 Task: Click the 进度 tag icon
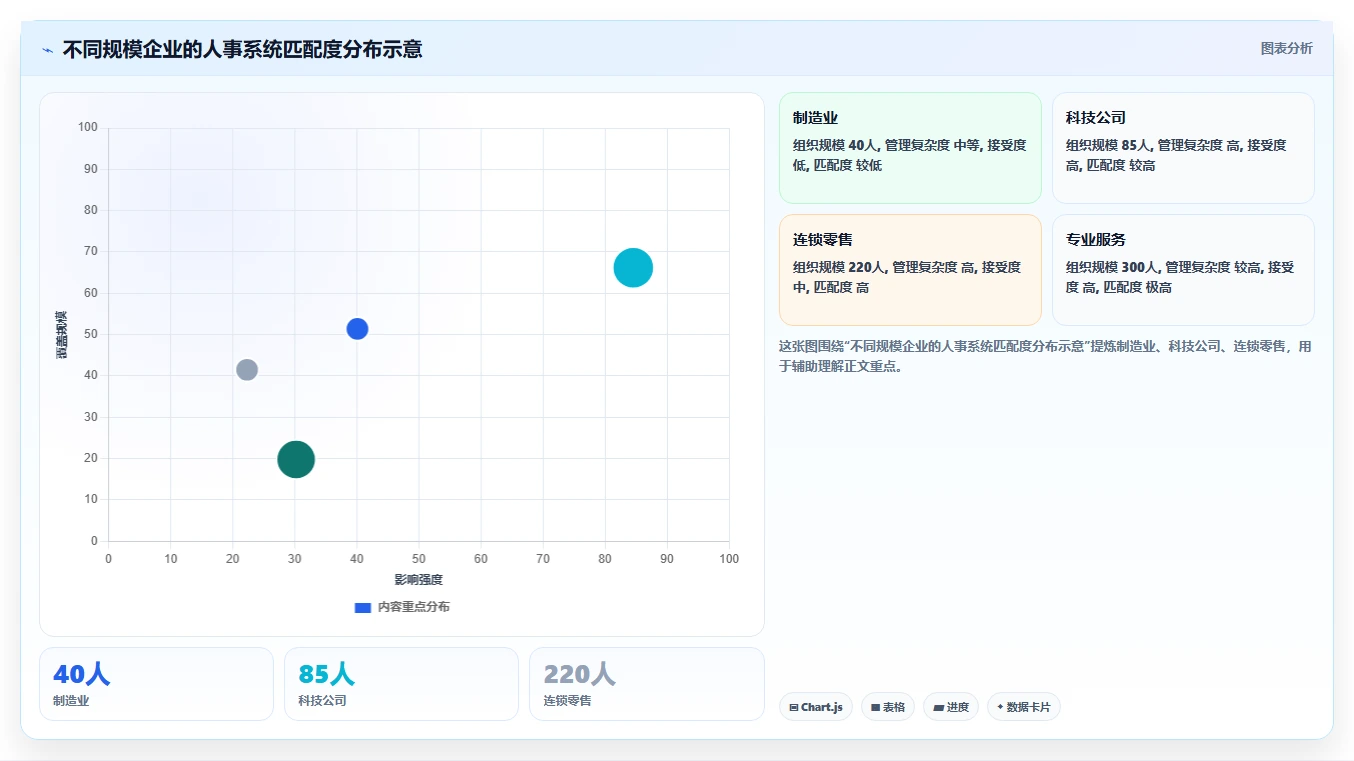pyautogui.click(x=938, y=707)
